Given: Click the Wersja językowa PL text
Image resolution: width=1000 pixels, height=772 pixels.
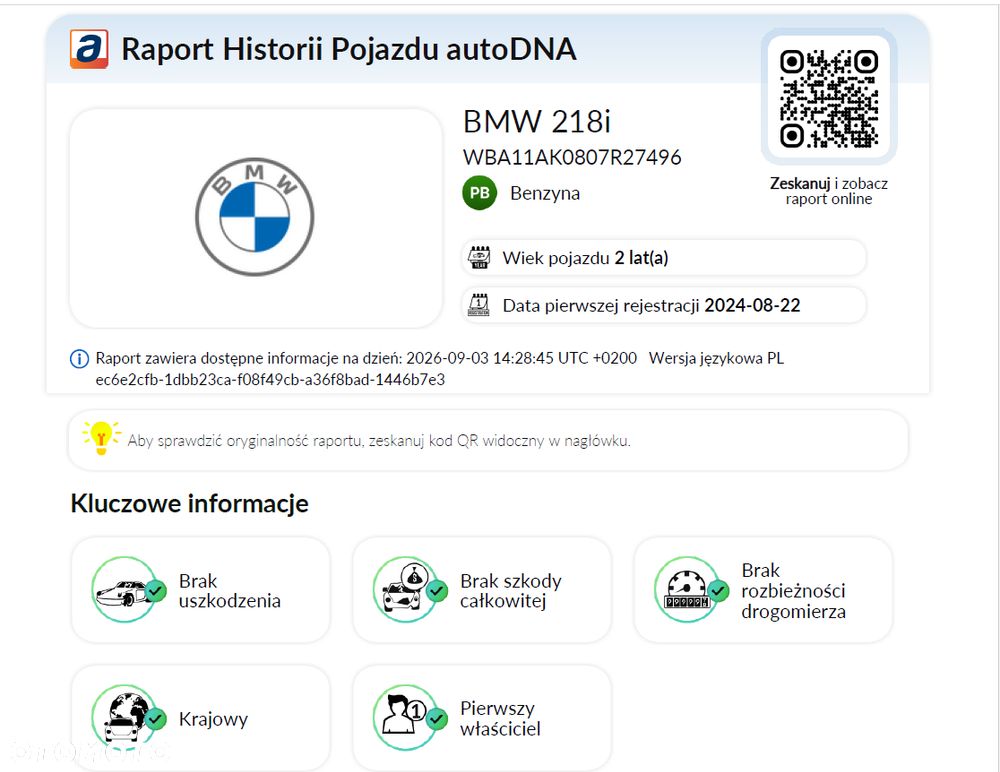Looking at the screenshot, I should click(716, 358).
